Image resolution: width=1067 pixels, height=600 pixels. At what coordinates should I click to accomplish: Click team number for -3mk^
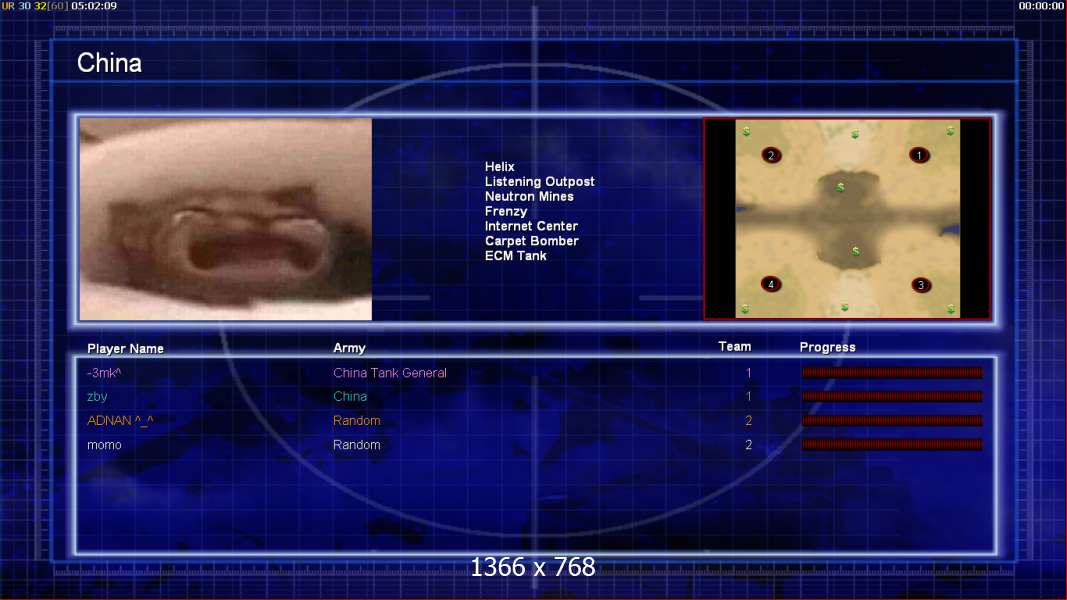click(749, 373)
